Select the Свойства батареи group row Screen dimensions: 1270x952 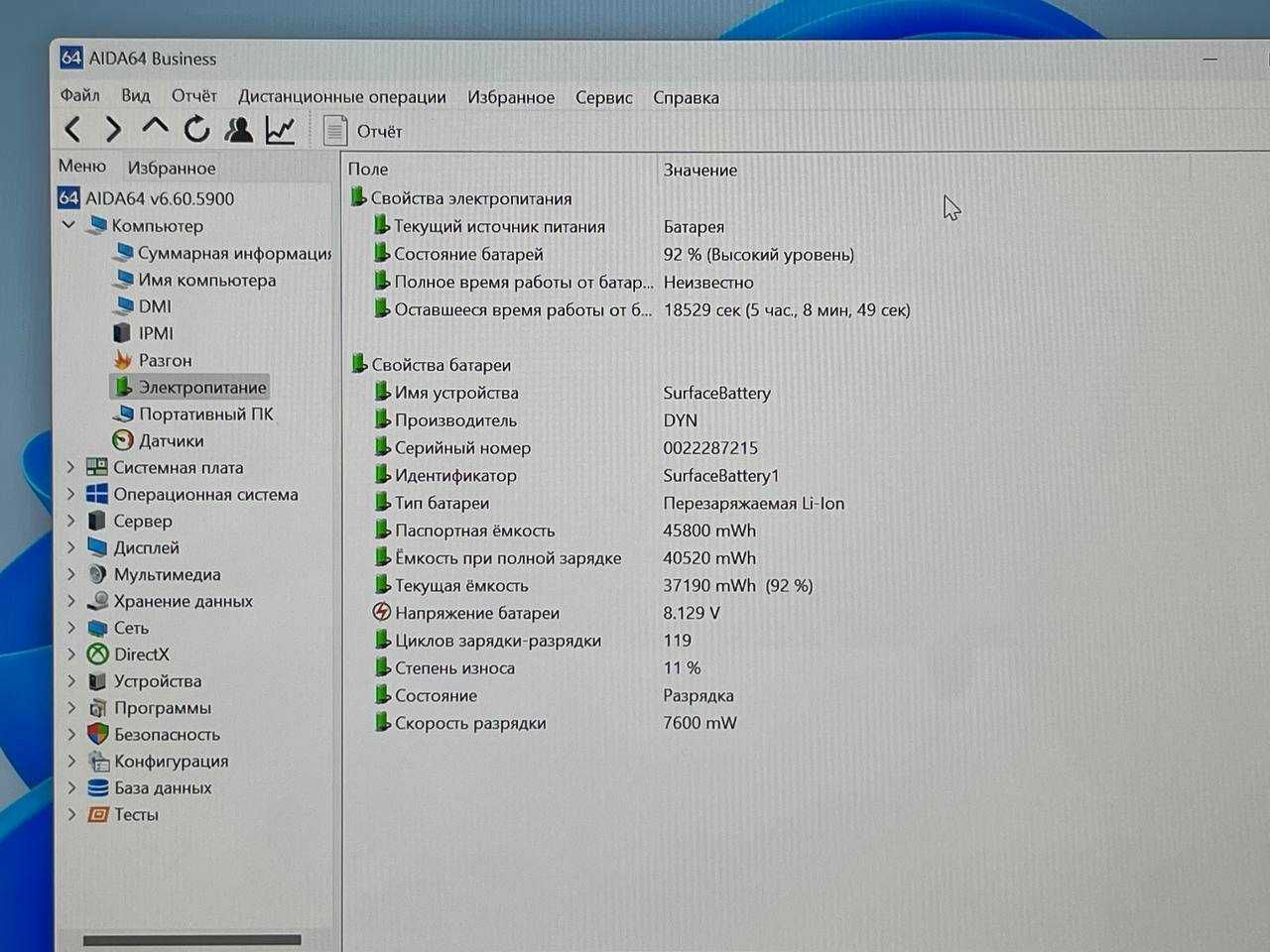click(x=431, y=365)
